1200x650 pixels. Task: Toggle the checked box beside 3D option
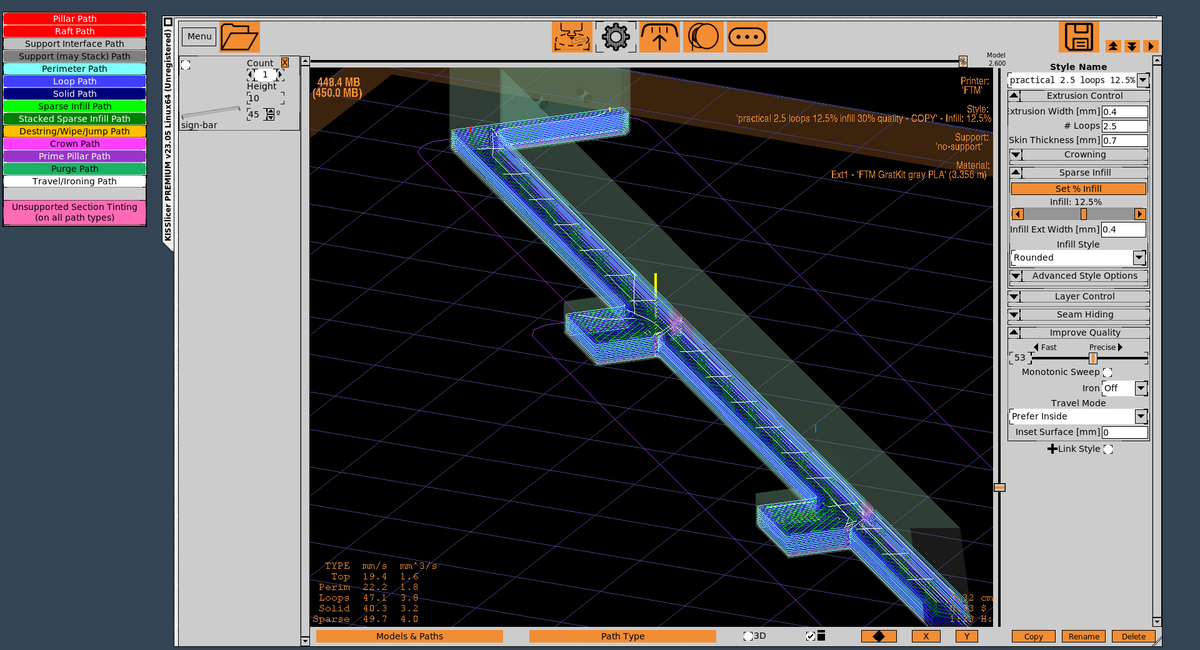tap(810, 636)
